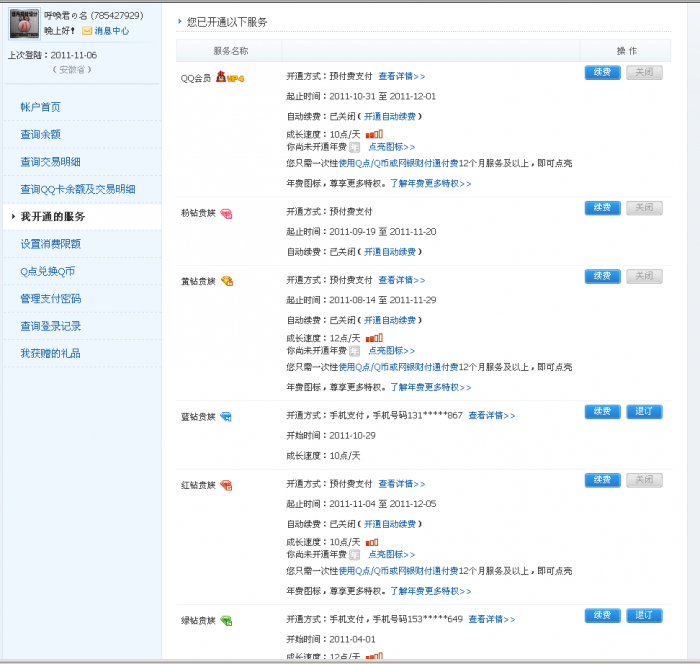Open 查询交易明细 in sidebar
This screenshot has height=664, width=700.
pos(50,162)
